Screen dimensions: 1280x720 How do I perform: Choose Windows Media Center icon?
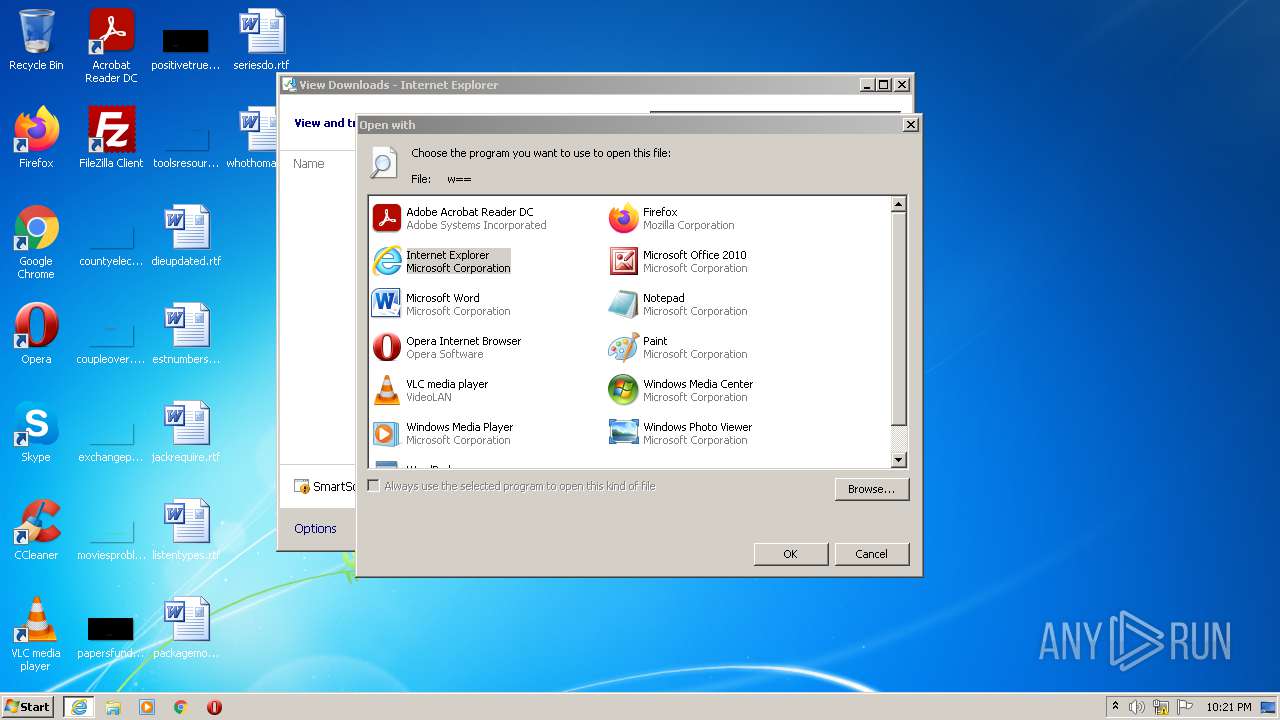click(623, 390)
